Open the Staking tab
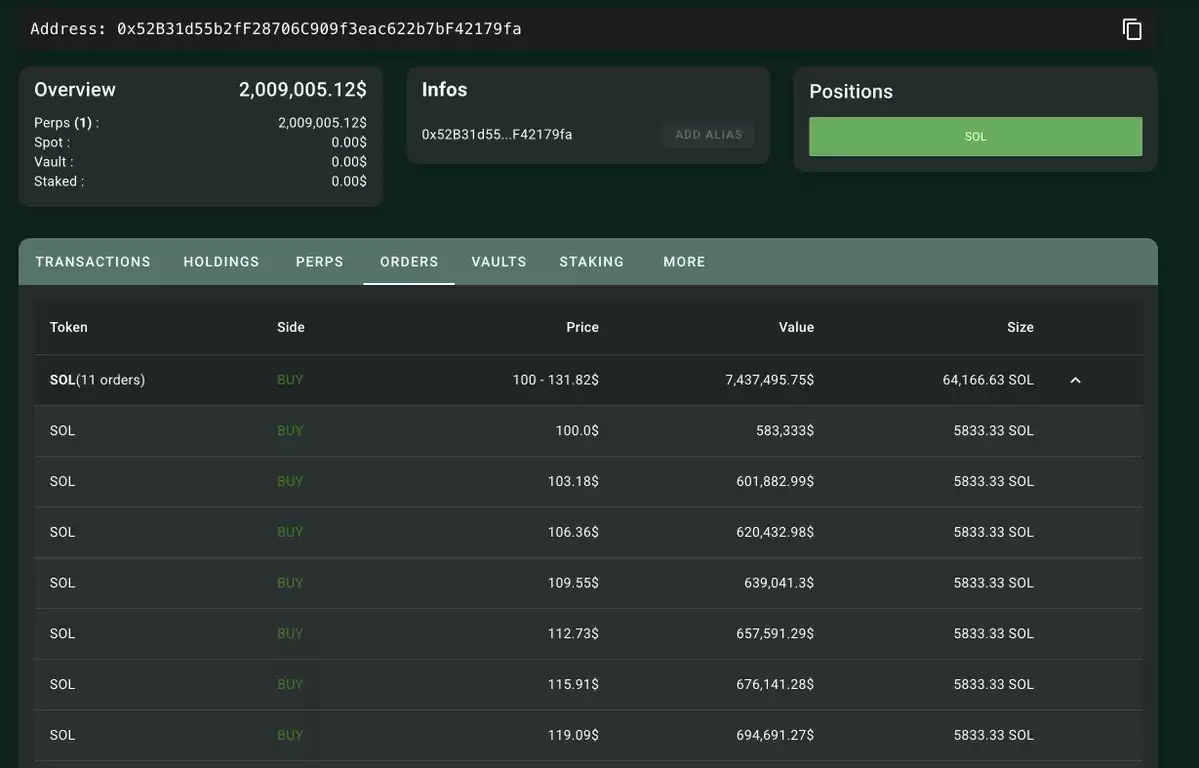Image resolution: width=1199 pixels, height=768 pixels. click(591, 262)
